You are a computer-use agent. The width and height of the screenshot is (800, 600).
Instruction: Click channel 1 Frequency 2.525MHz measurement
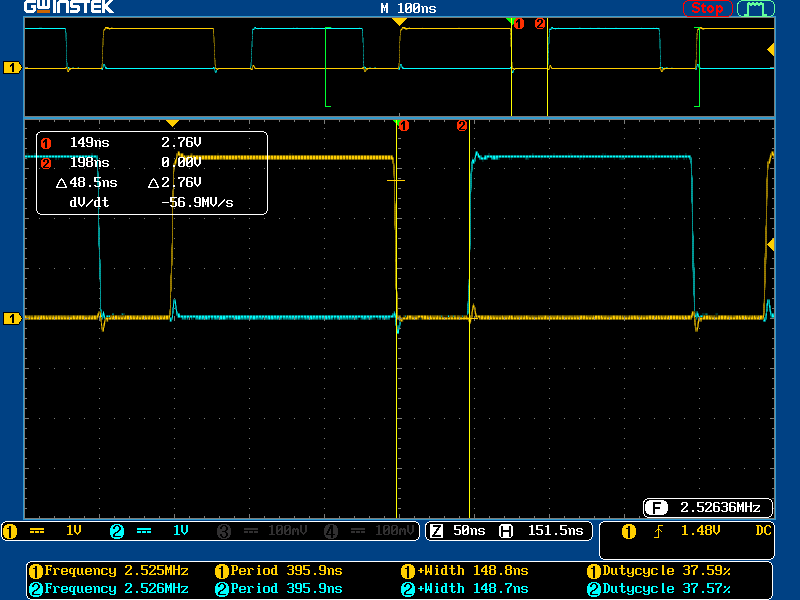click(x=109, y=570)
